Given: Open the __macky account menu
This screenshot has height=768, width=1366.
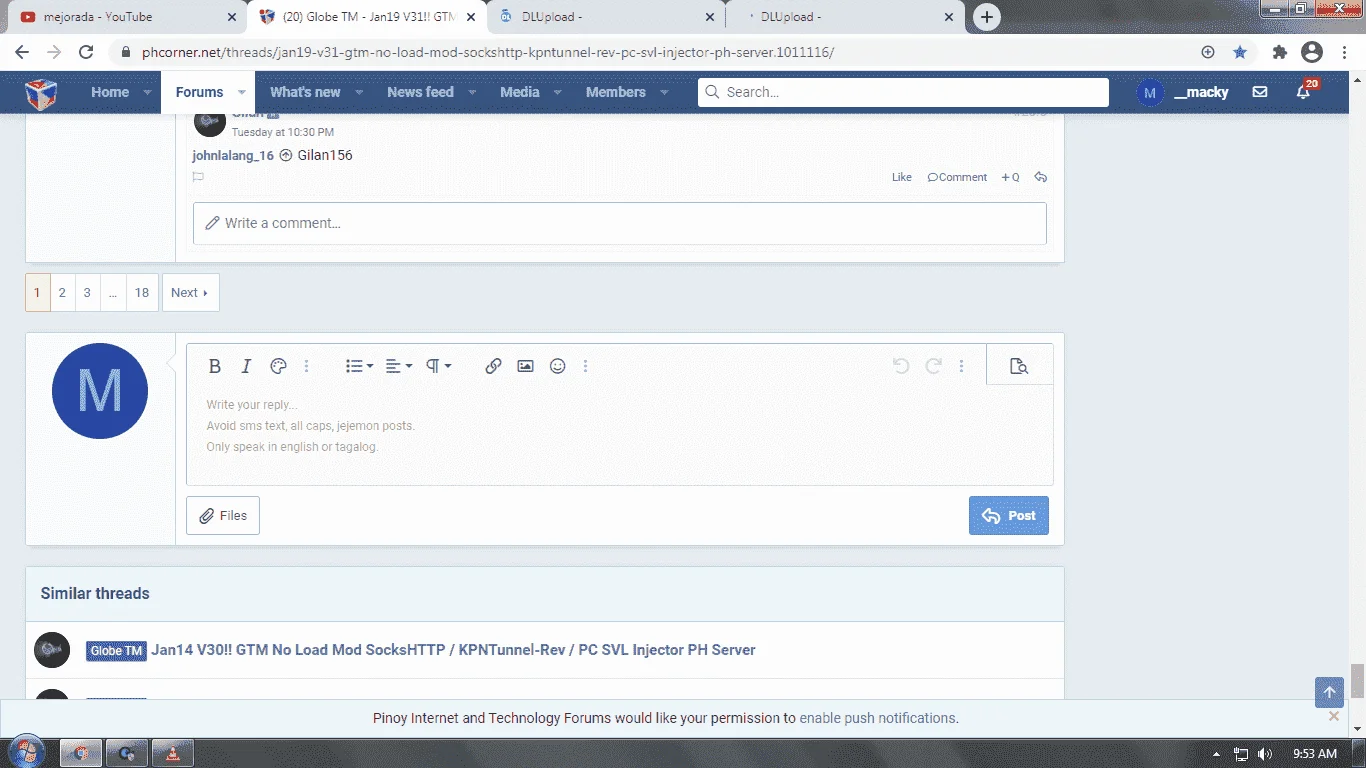Looking at the screenshot, I should tap(1183, 92).
